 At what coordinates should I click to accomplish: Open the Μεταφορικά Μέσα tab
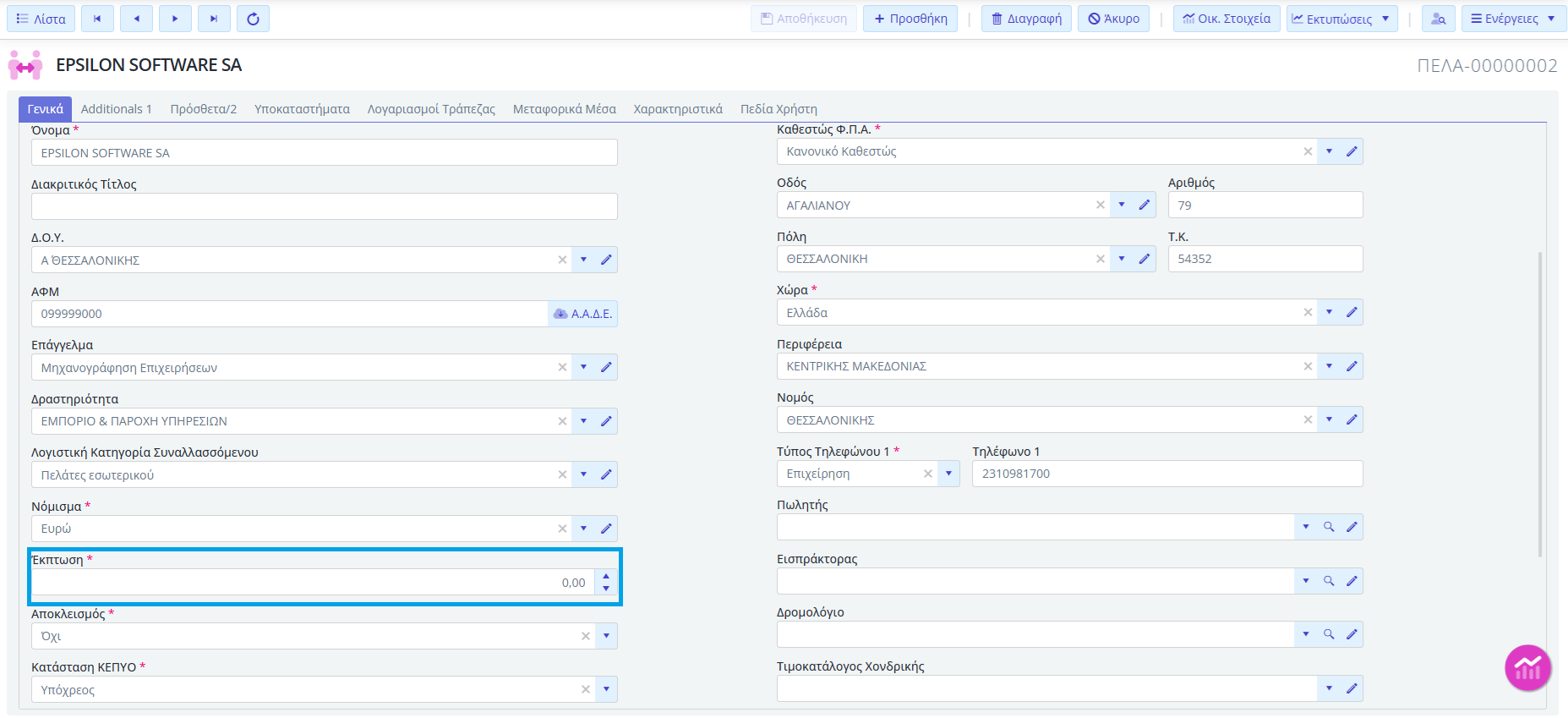pos(565,109)
